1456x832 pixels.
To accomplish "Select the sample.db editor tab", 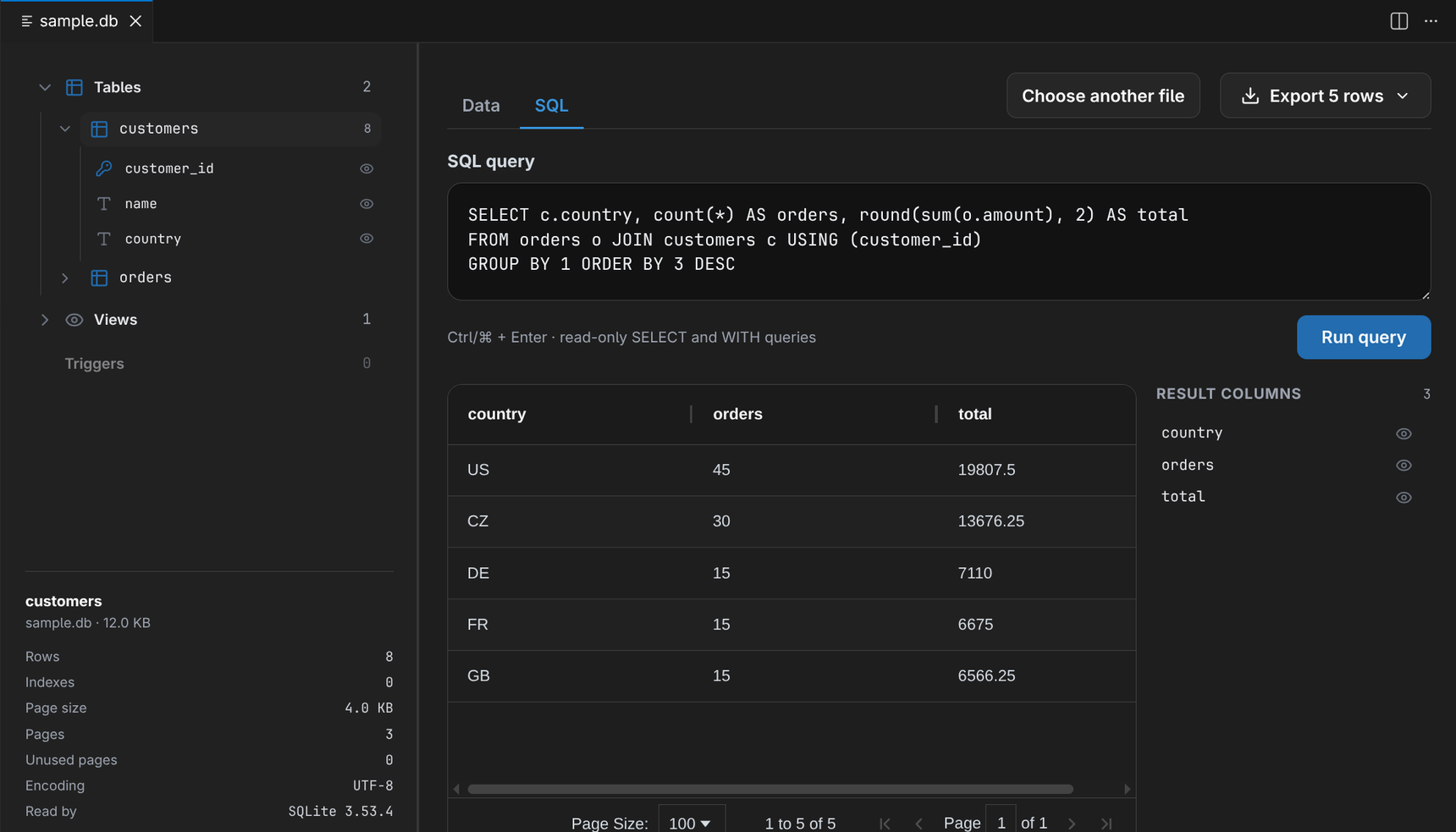I will click(x=77, y=21).
